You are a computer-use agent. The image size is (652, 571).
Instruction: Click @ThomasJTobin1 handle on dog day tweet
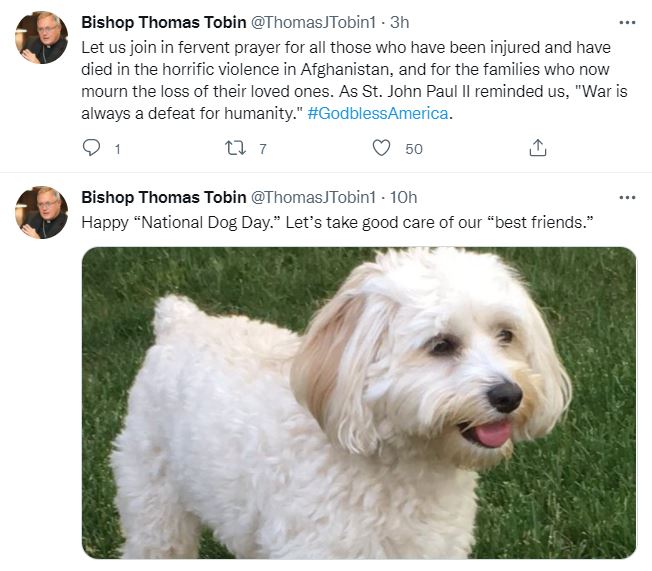coord(311,197)
